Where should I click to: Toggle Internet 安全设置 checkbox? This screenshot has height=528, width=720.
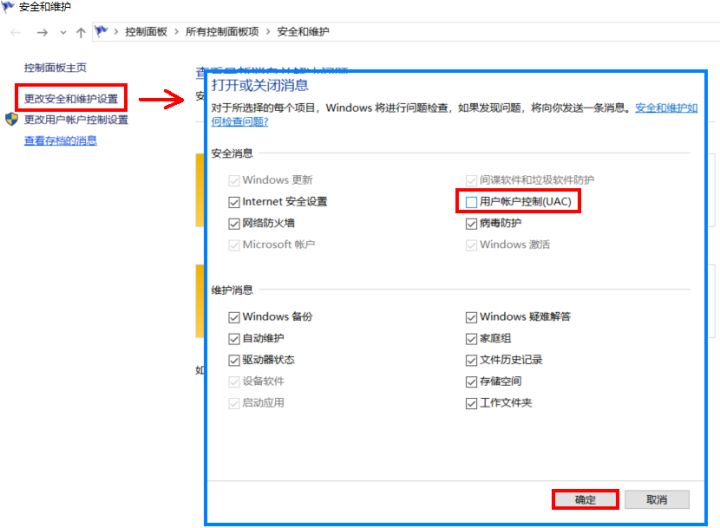[234, 202]
